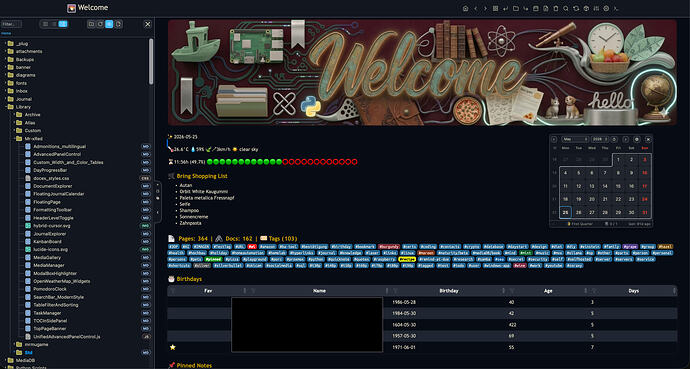Open lucide-icons.svg file
This screenshot has width=690, height=369.
pos(50,249)
